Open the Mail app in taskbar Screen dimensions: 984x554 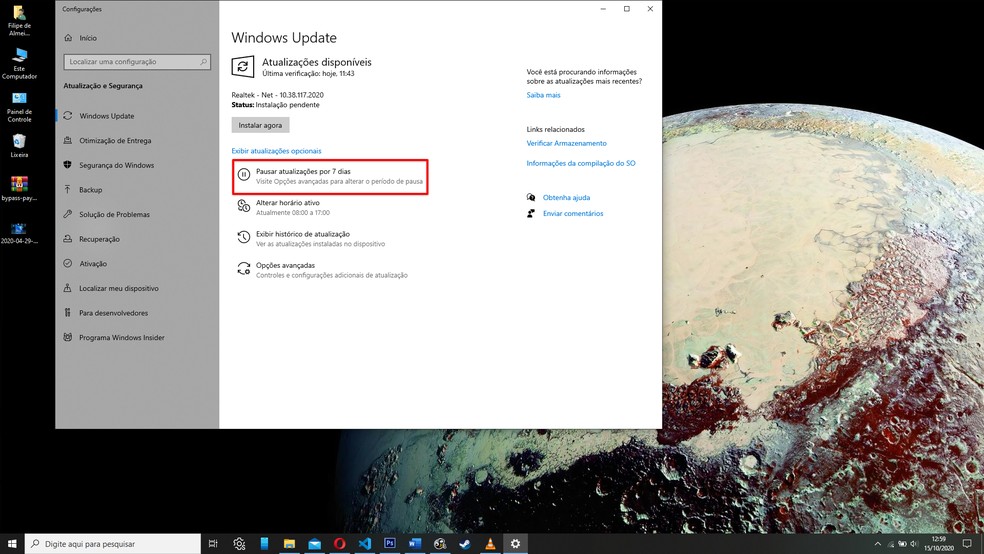[x=314, y=543]
